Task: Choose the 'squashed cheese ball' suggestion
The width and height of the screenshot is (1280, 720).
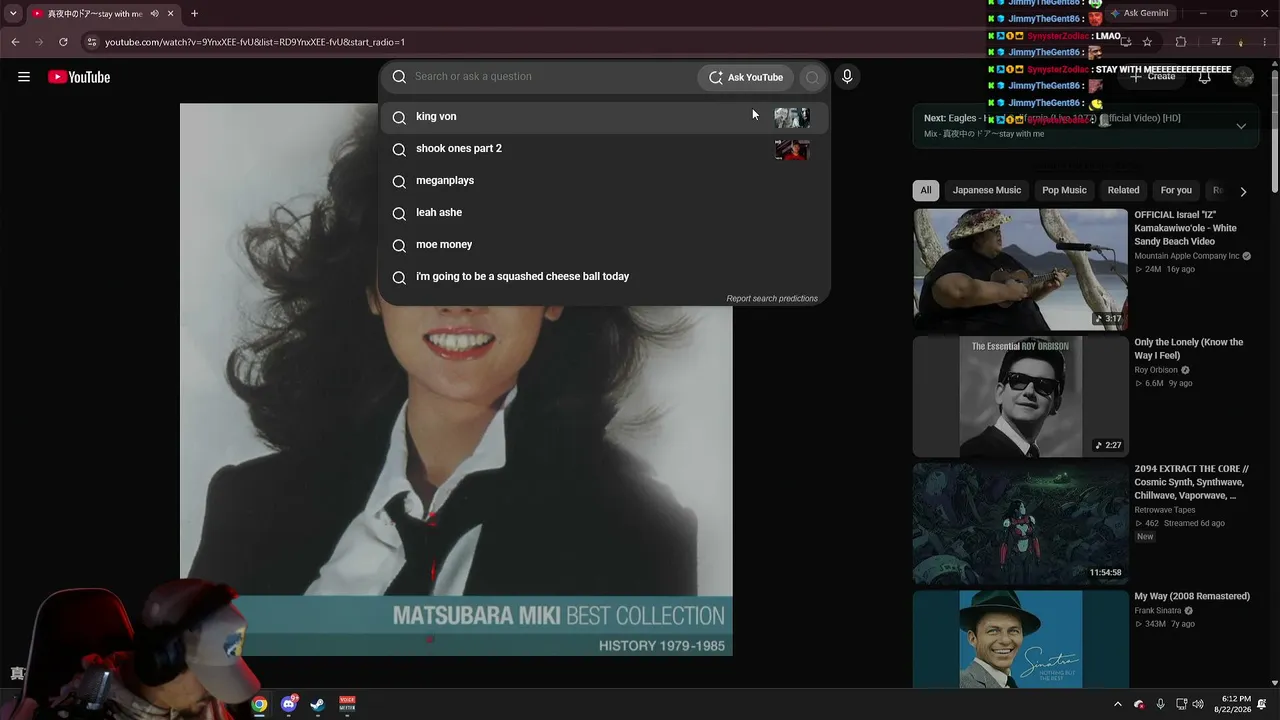Action: [x=604, y=277]
